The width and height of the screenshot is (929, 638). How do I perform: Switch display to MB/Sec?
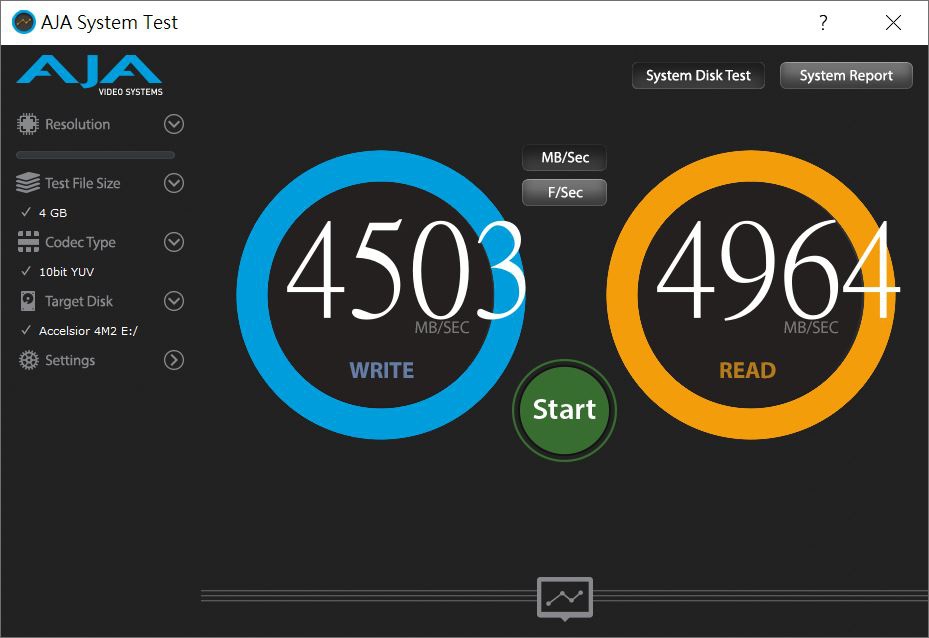(x=565, y=158)
